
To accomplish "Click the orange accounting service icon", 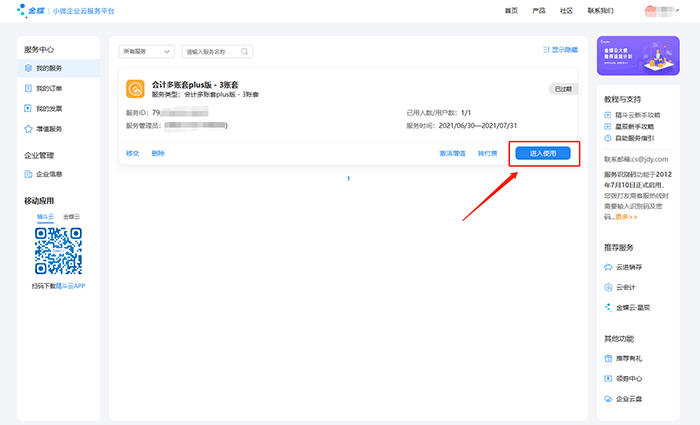I will 135,89.
